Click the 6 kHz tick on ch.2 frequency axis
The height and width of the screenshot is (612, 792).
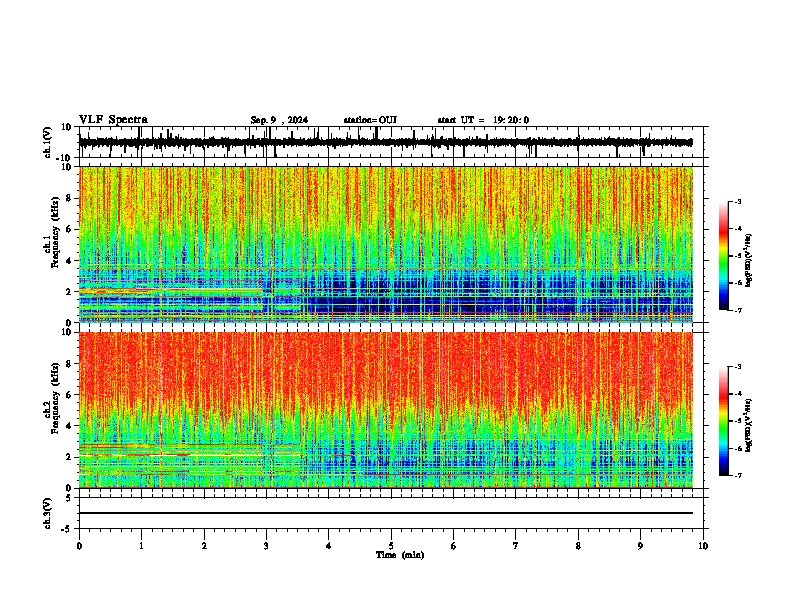pos(69,395)
